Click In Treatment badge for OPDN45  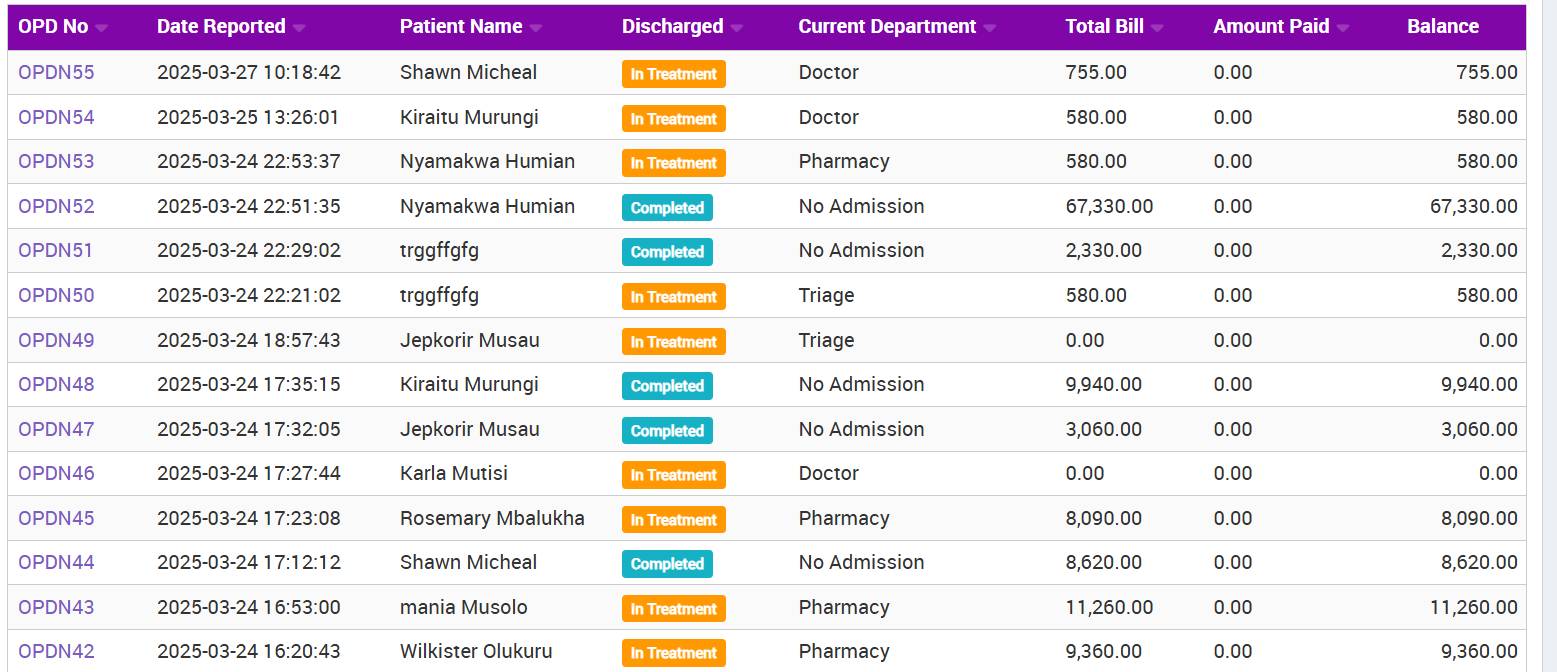coord(673,519)
